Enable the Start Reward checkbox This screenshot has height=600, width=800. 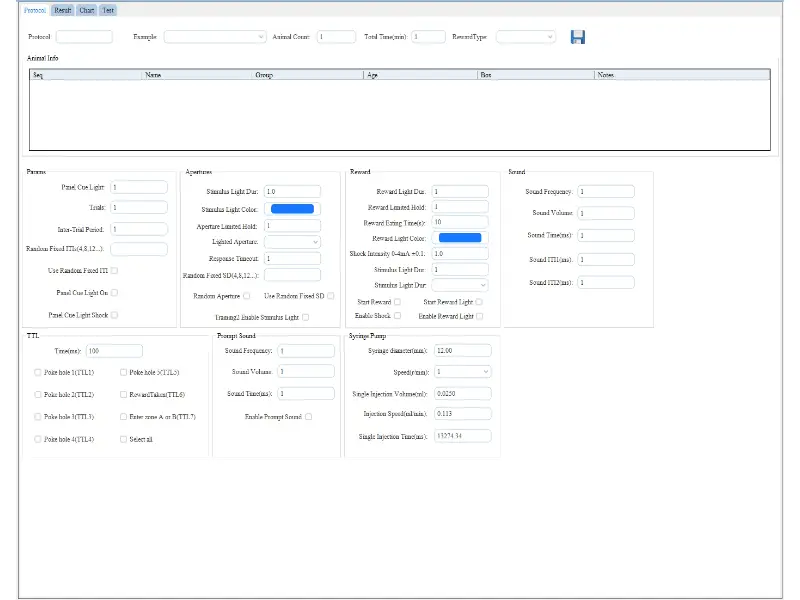click(x=397, y=302)
